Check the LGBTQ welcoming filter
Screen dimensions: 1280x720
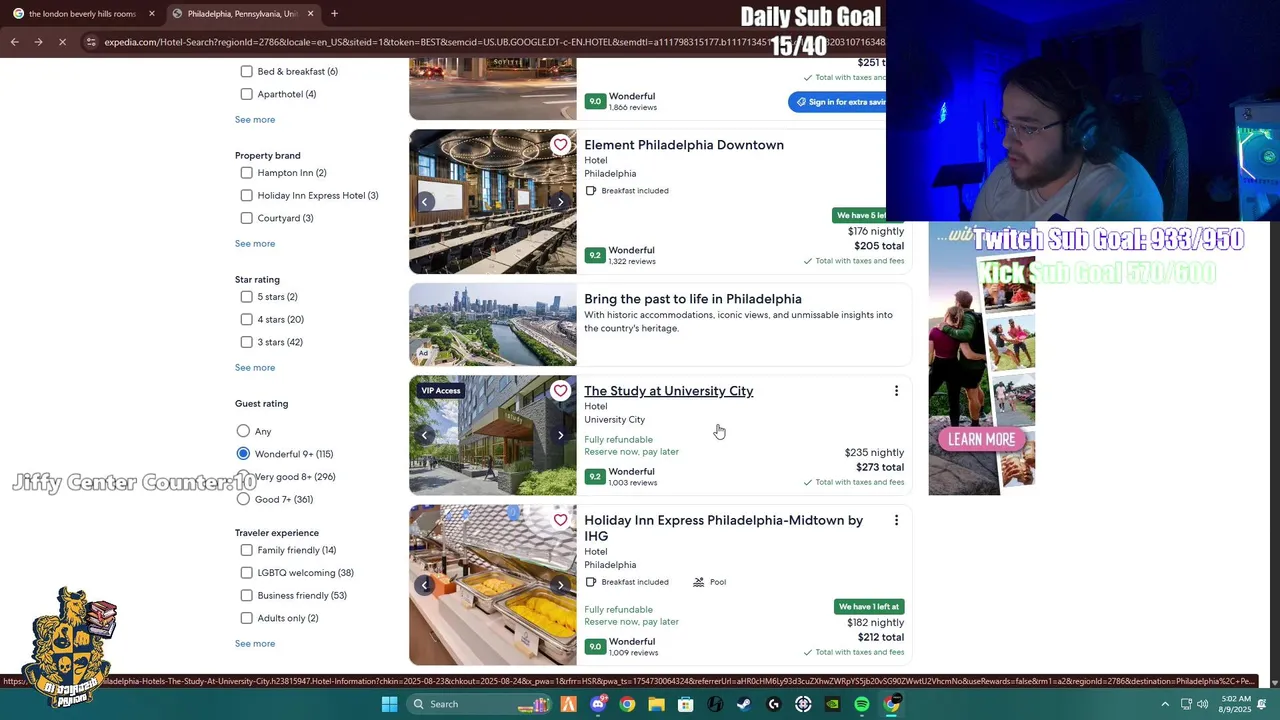coord(246,573)
